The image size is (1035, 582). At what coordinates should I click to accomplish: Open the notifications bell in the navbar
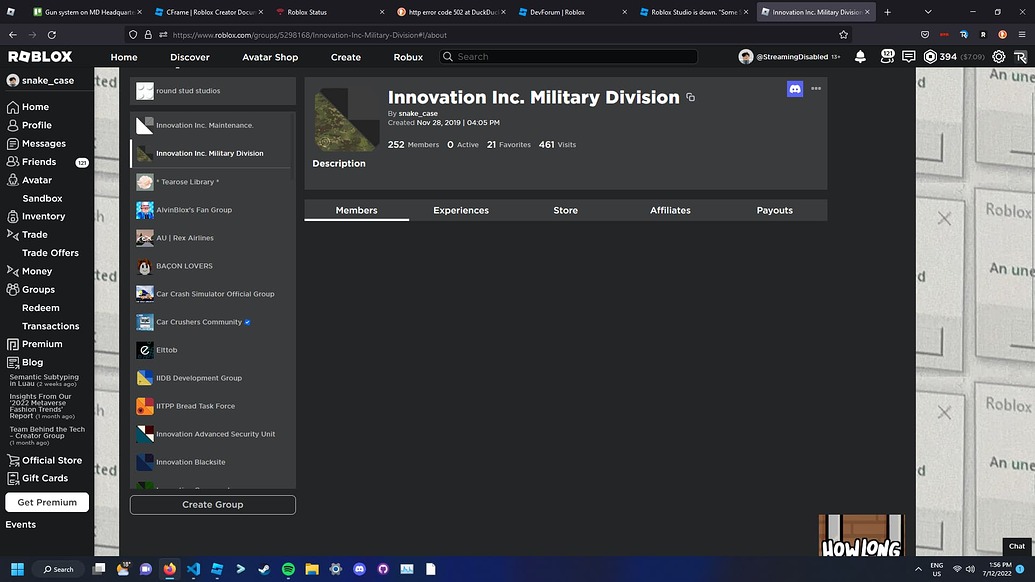point(860,57)
